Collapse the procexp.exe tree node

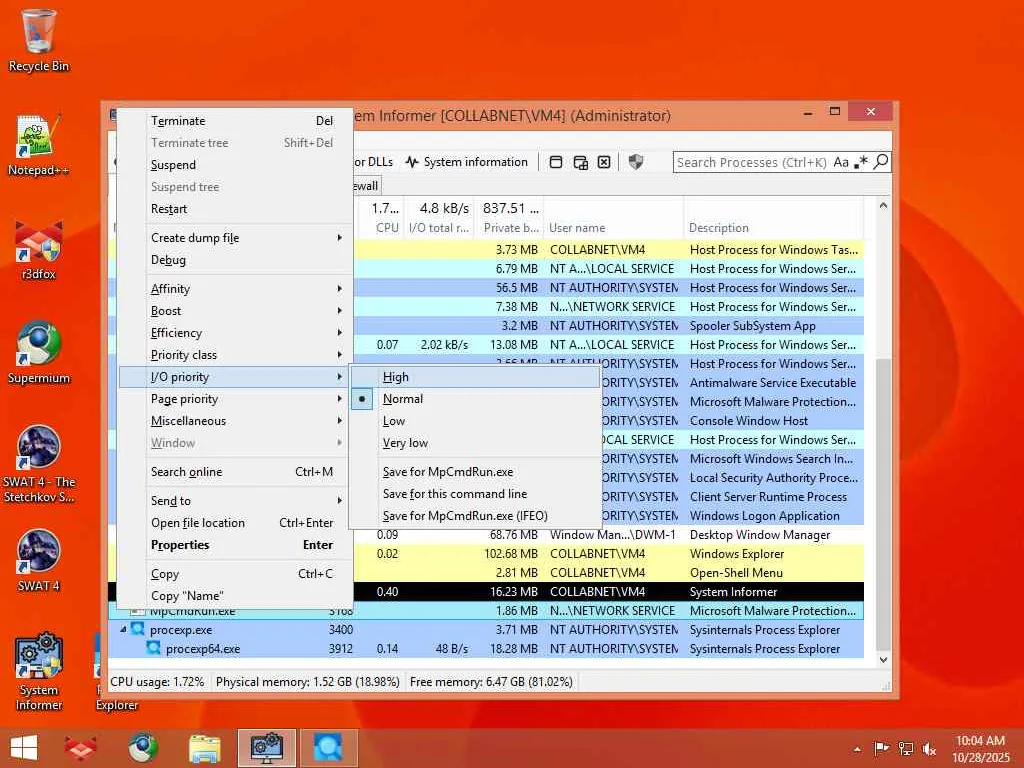coord(123,630)
